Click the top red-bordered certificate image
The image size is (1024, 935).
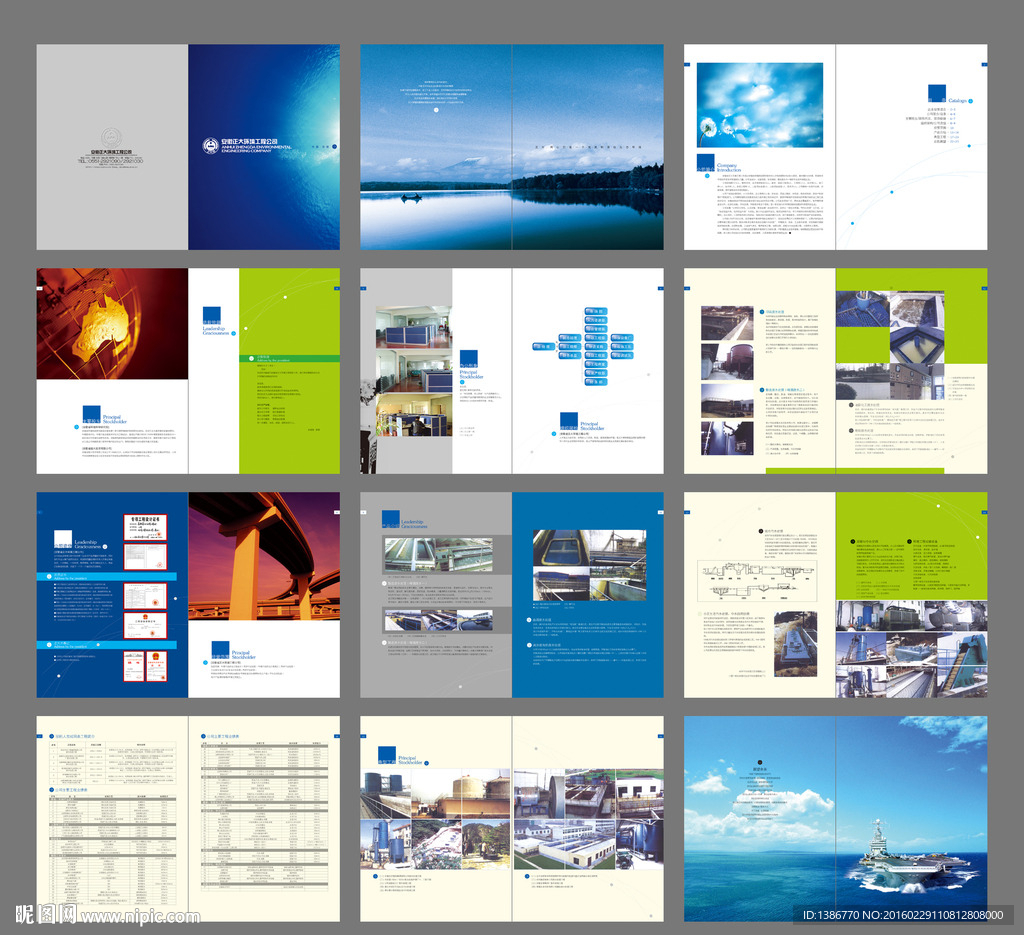point(145,528)
